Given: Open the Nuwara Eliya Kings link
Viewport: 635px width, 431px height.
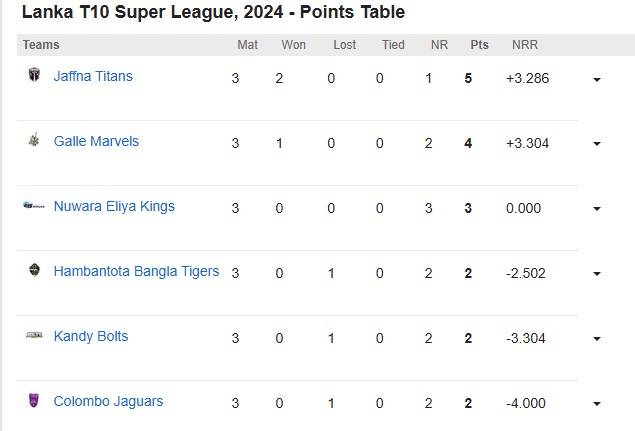Looking at the screenshot, I should [x=114, y=206].
